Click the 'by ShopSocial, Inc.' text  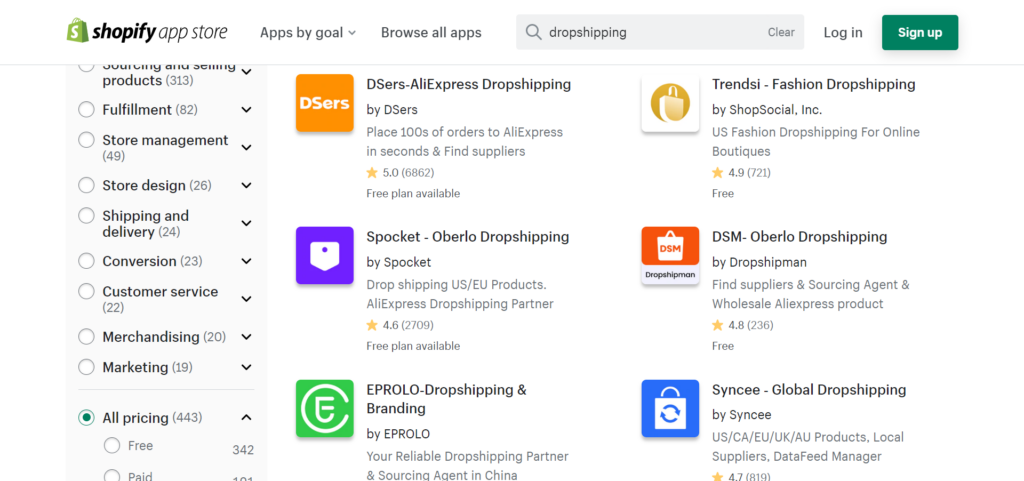pyautogui.click(x=767, y=110)
